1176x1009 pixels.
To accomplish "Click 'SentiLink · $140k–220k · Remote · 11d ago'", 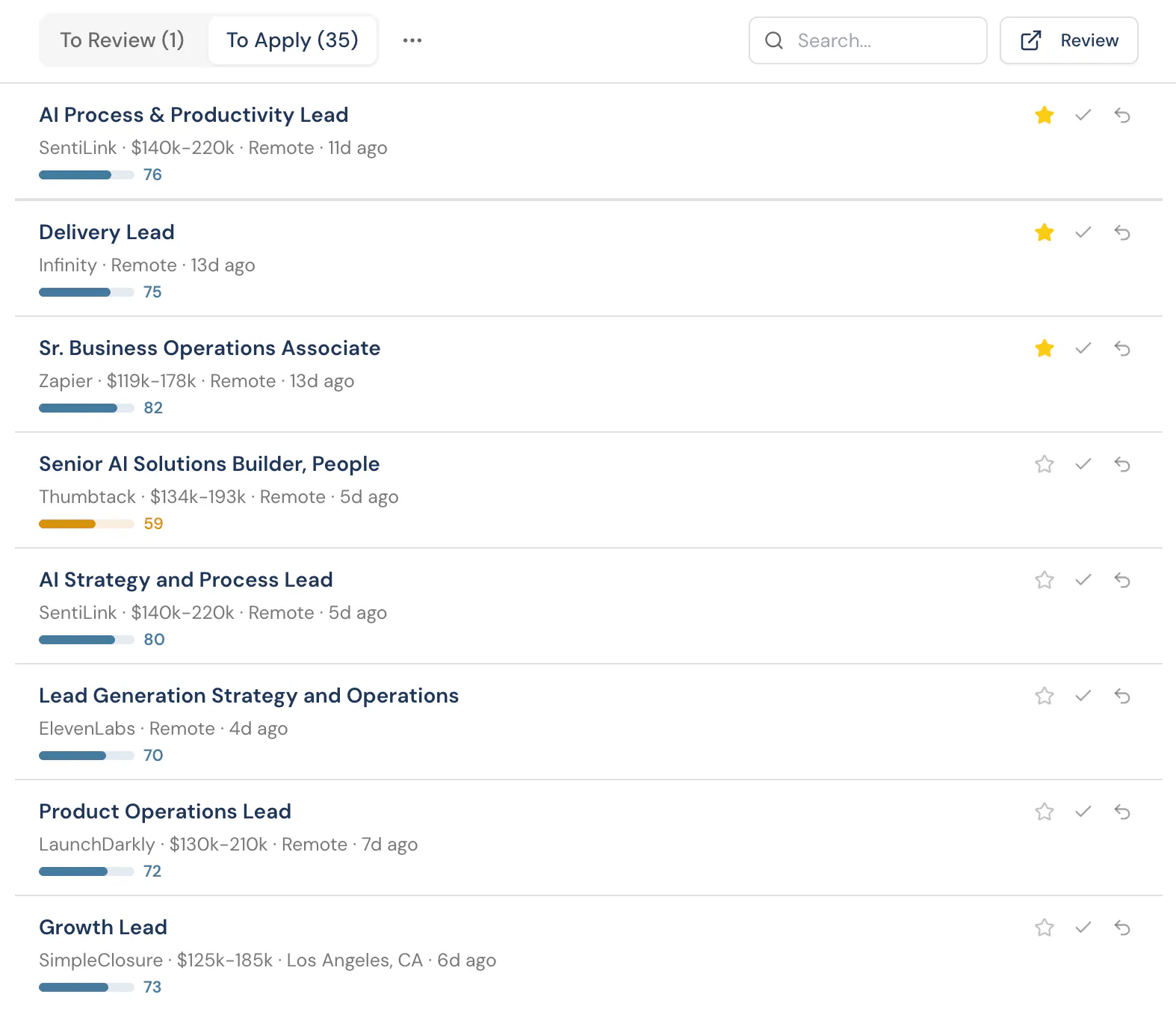I will [213, 148].
